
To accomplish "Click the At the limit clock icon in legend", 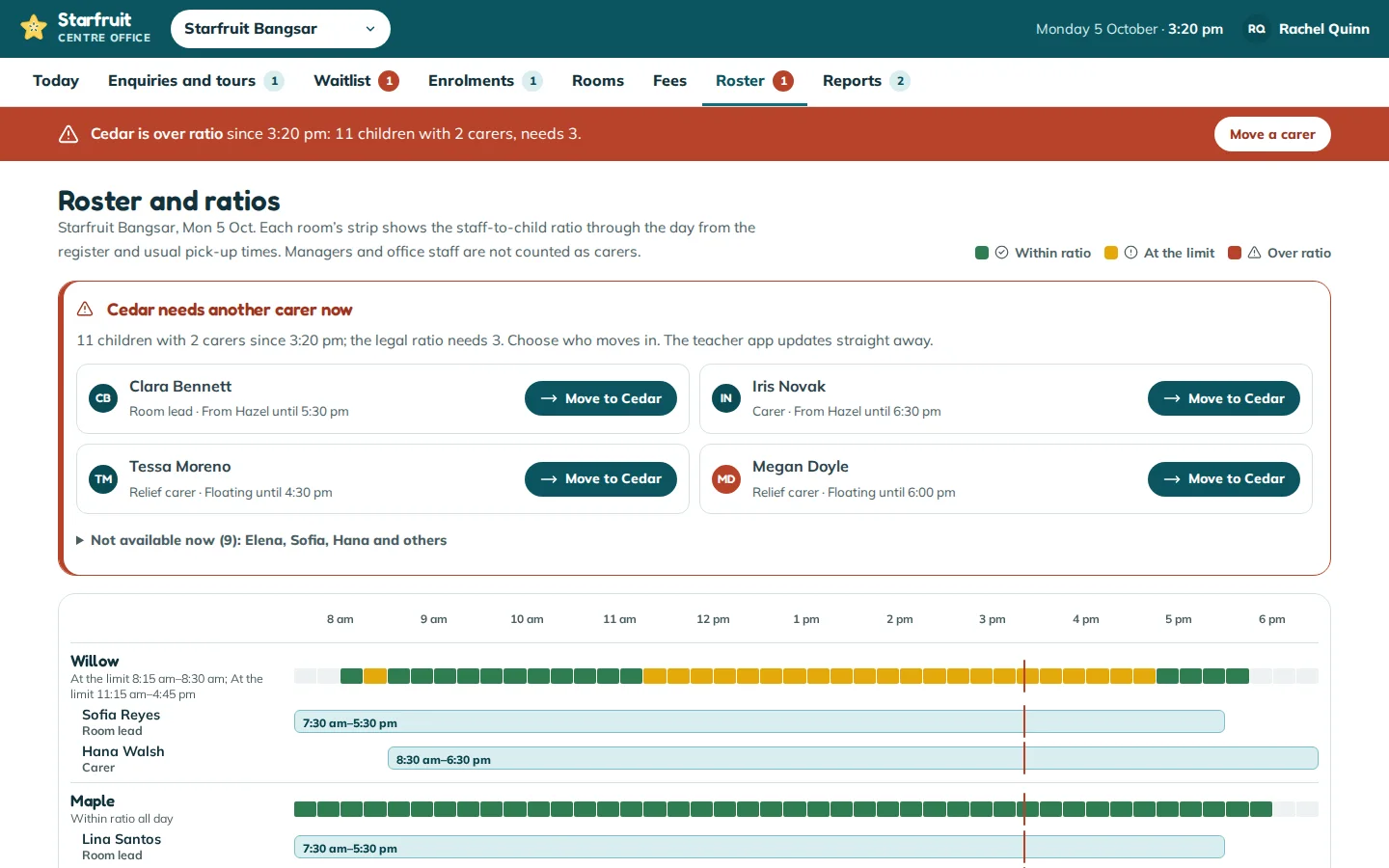I will coord(1131,253).
